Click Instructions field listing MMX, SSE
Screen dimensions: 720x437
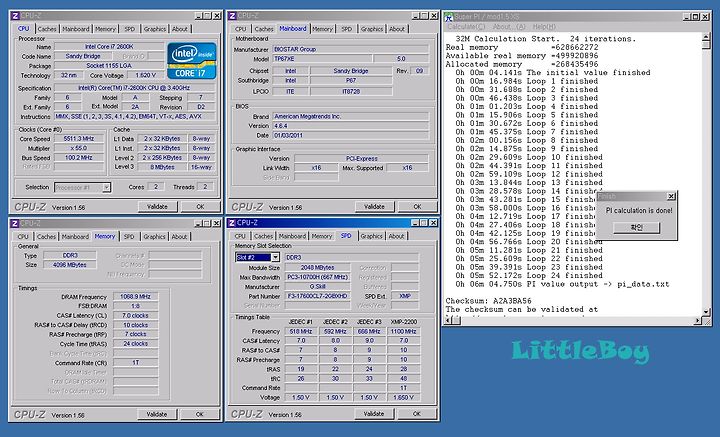click(x=135, y=117)
